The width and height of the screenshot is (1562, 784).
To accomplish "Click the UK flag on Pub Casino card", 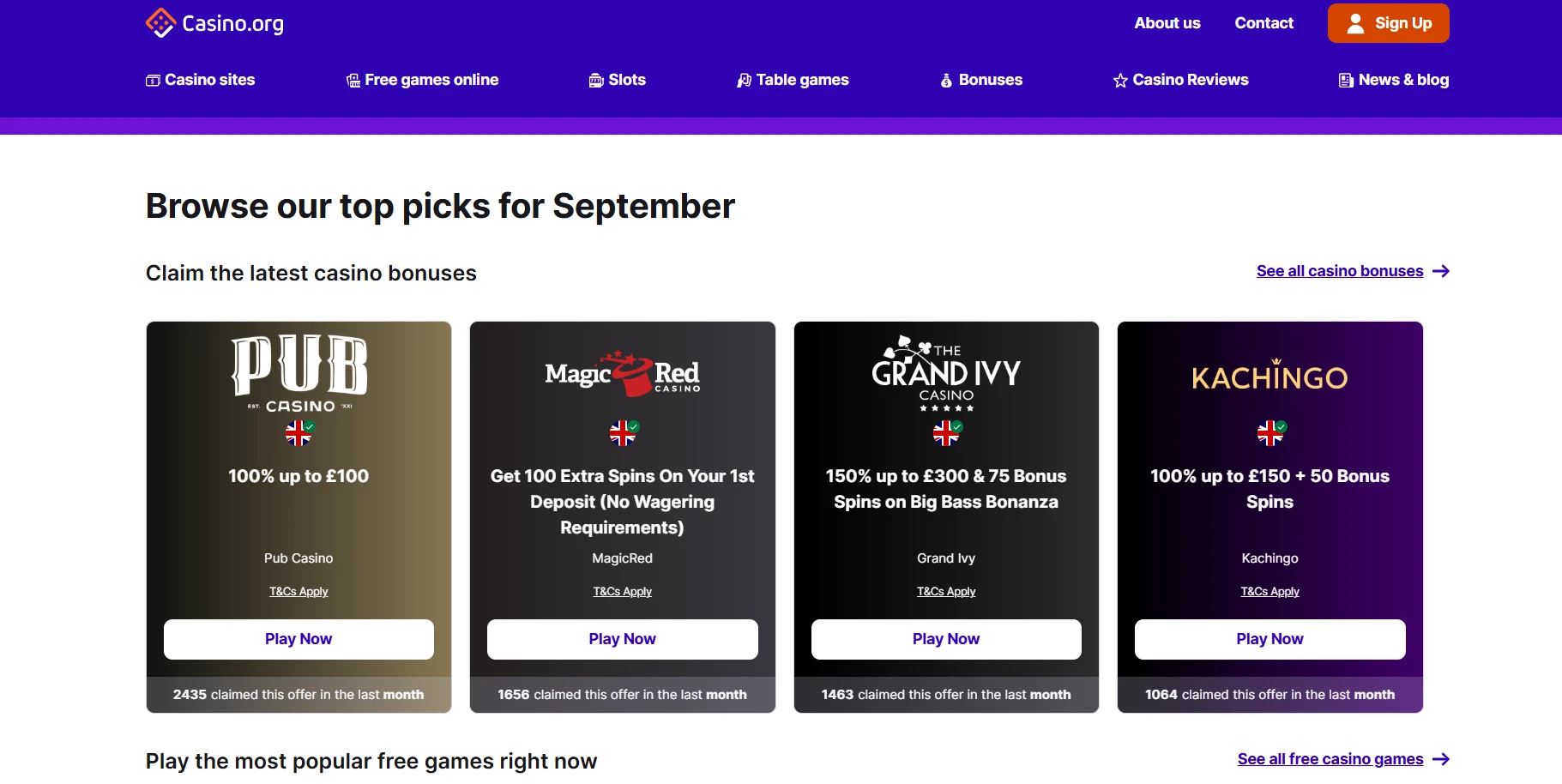I will pyautogui.click(x=299, y=433).
